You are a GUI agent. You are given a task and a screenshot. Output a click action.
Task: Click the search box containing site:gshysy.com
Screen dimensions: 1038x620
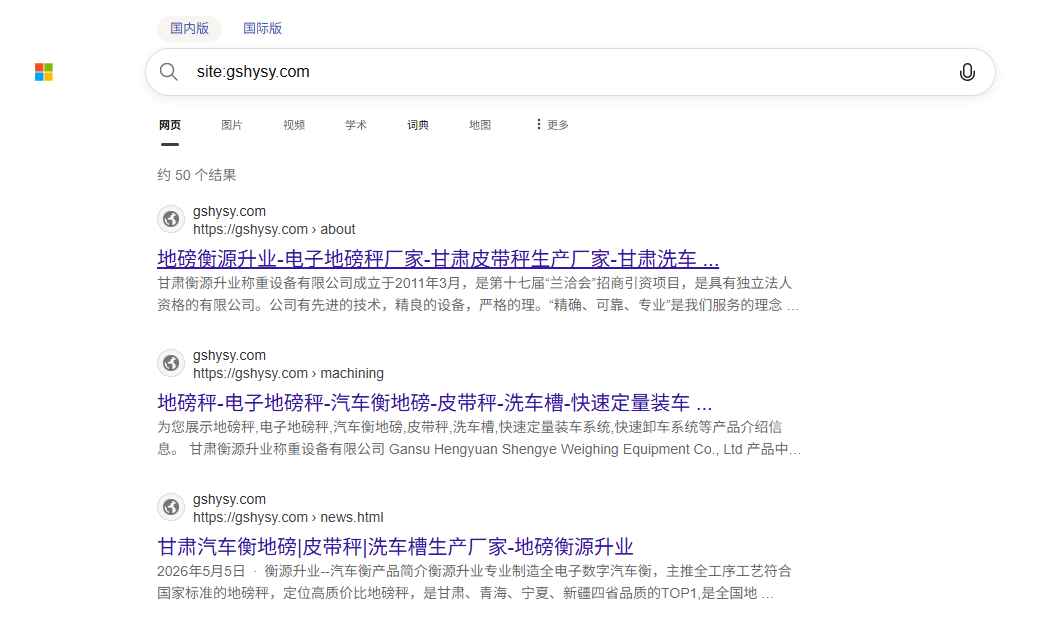(570, 71)
